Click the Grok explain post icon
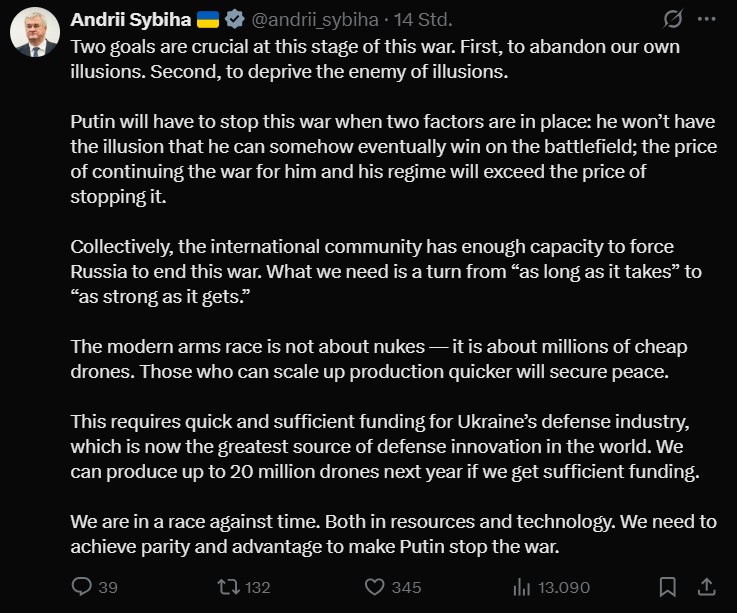Image resolution: width=737 pixels, height=613 pixels. 672,19
